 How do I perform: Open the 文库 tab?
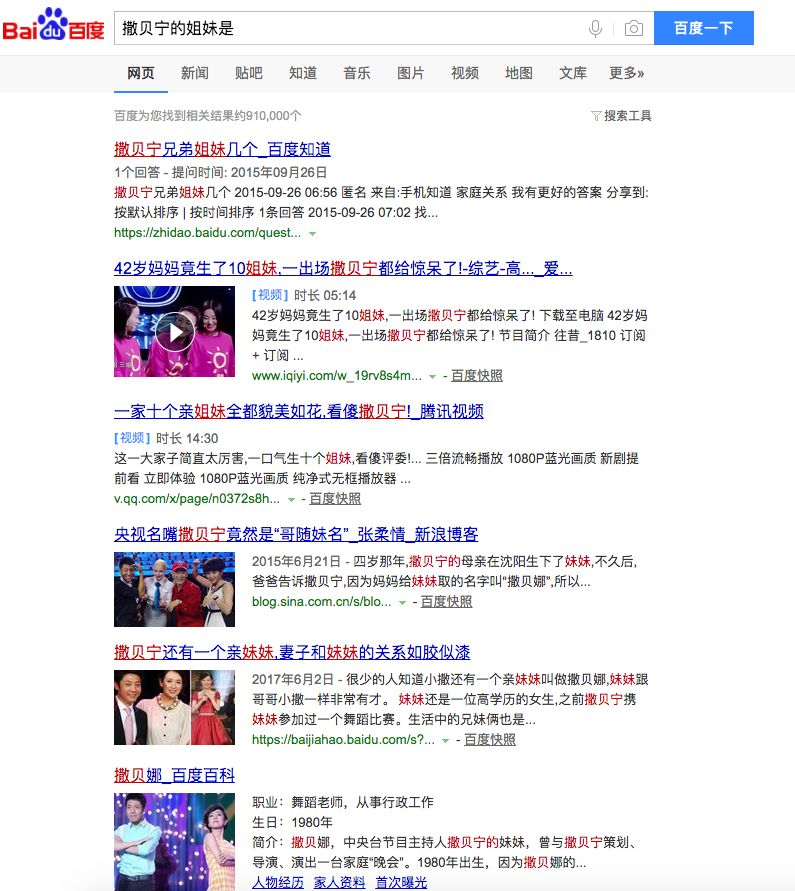click(x=573, y=73)
